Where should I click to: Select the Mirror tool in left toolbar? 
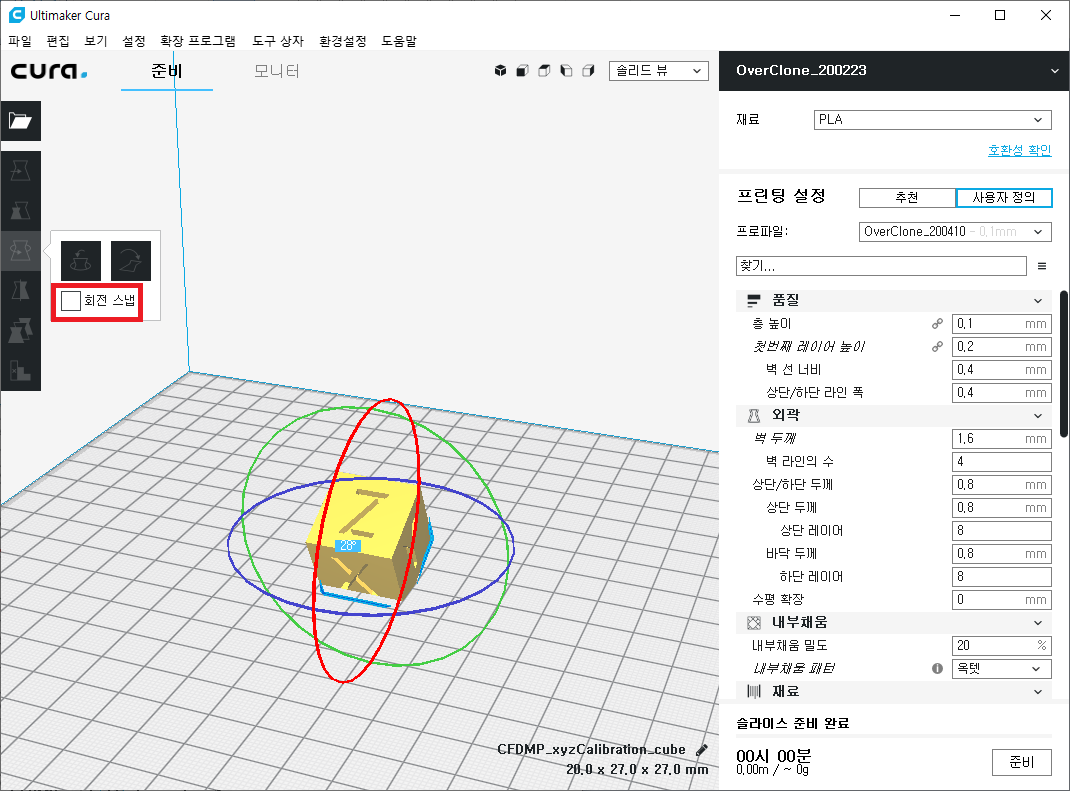20,291
